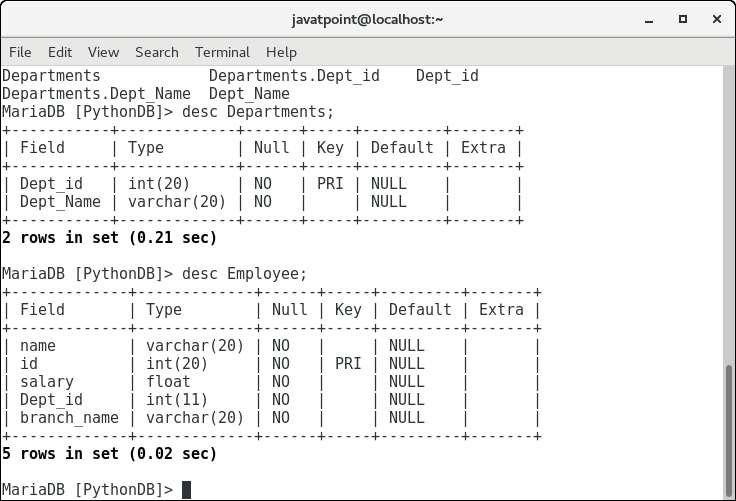Click PRI key in the Dept_id row

[330, 184]
